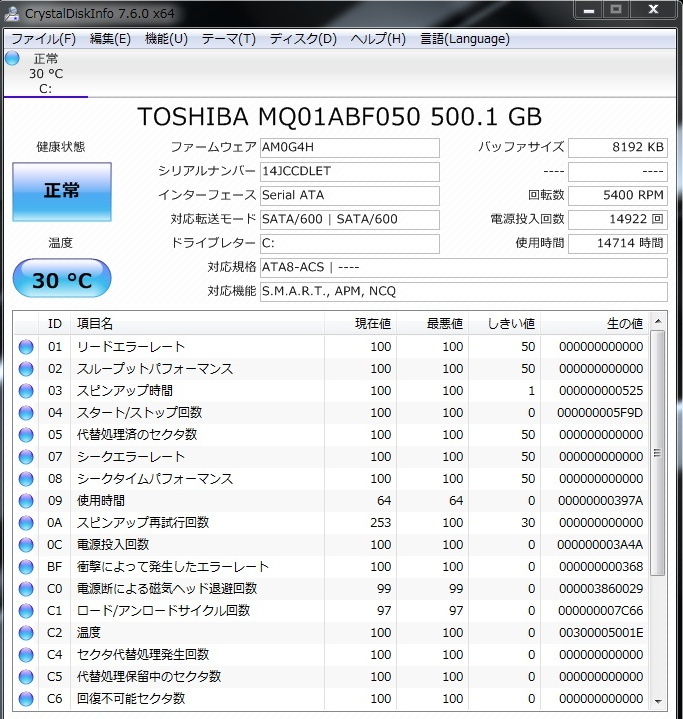Click status orb for row BF shock errors

[26, 567]
